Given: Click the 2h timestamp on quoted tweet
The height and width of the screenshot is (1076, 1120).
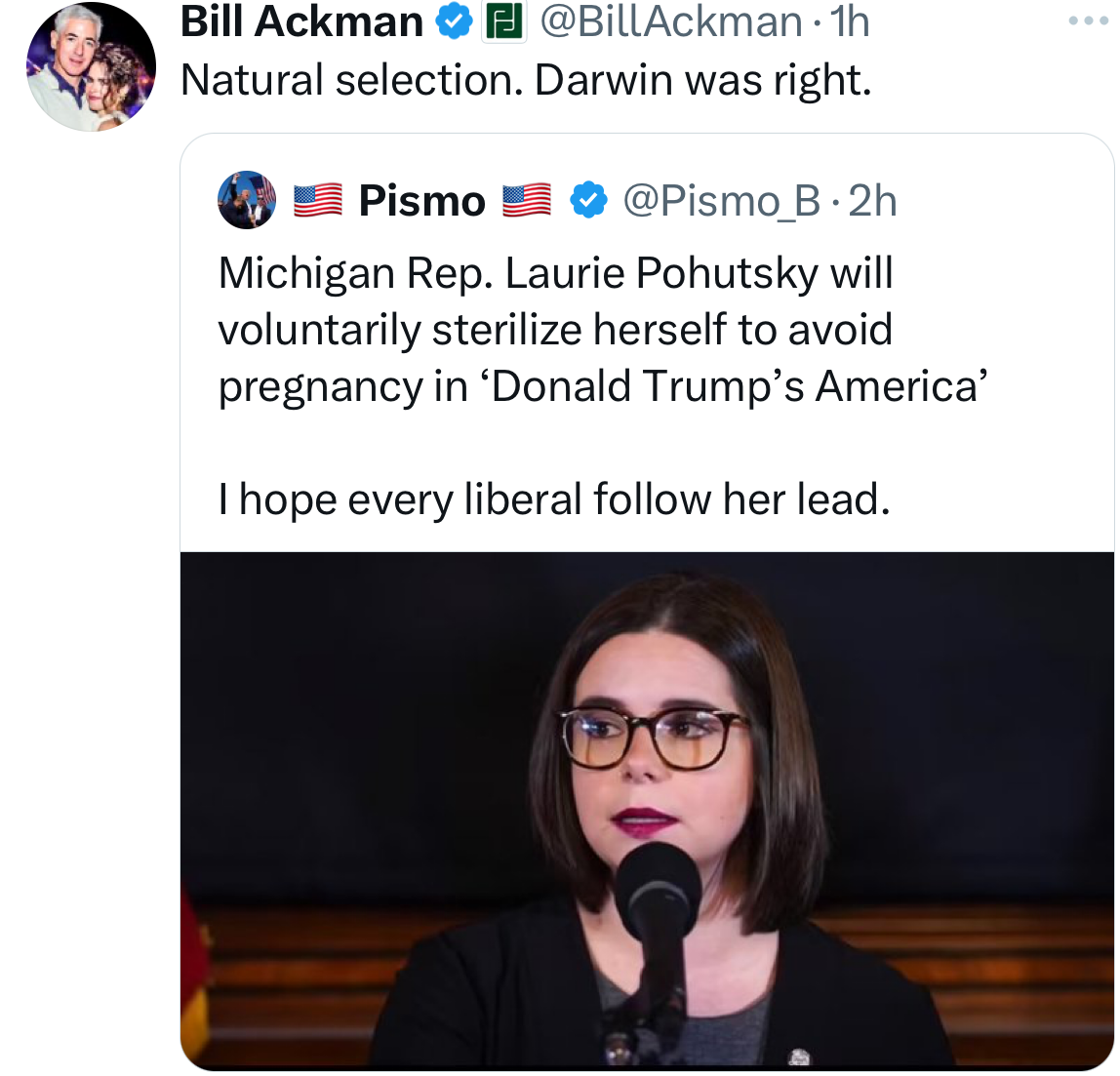Looking at the screenshot, I should click(x=872, y=201).
